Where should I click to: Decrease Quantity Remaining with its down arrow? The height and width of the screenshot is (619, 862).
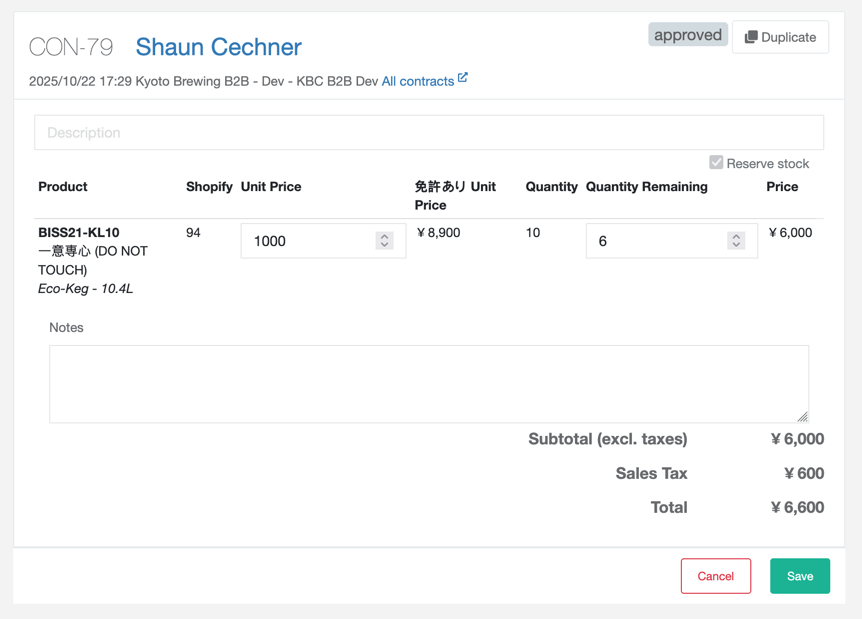point(737,246)
